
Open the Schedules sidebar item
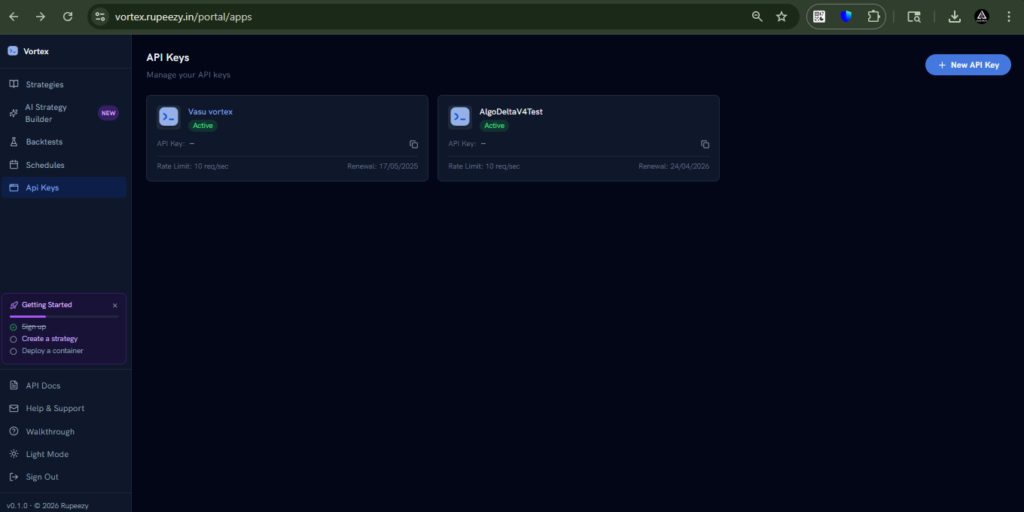point(45,165)
